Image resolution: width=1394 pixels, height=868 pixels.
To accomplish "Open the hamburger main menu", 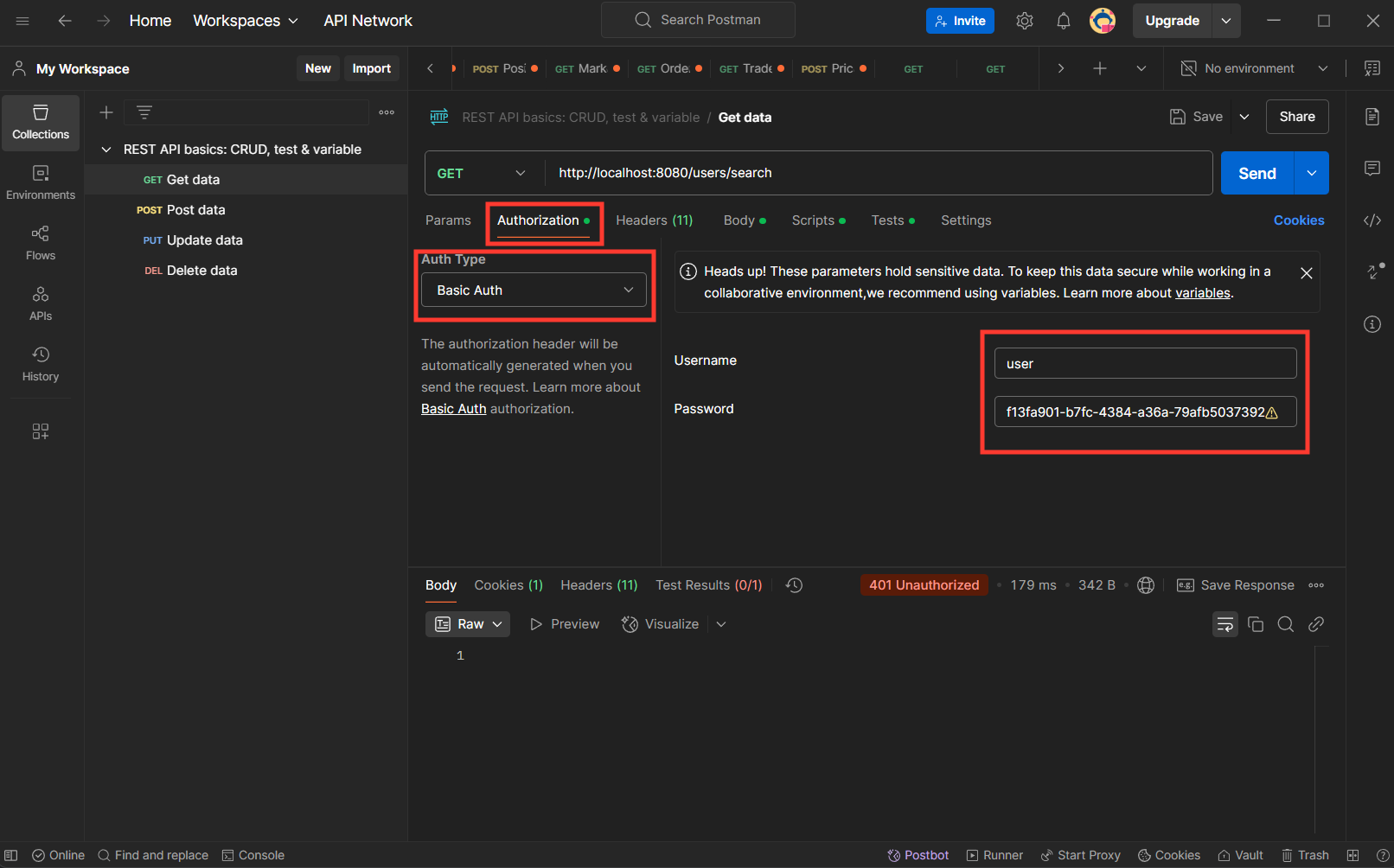I will 22,21.
